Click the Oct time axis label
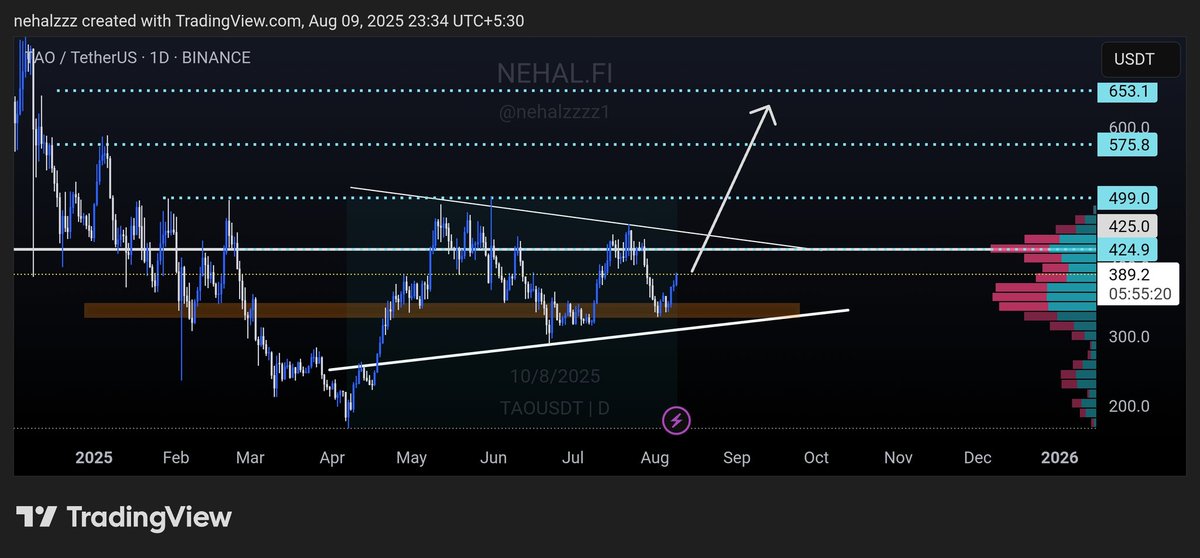 click(816, 458)
